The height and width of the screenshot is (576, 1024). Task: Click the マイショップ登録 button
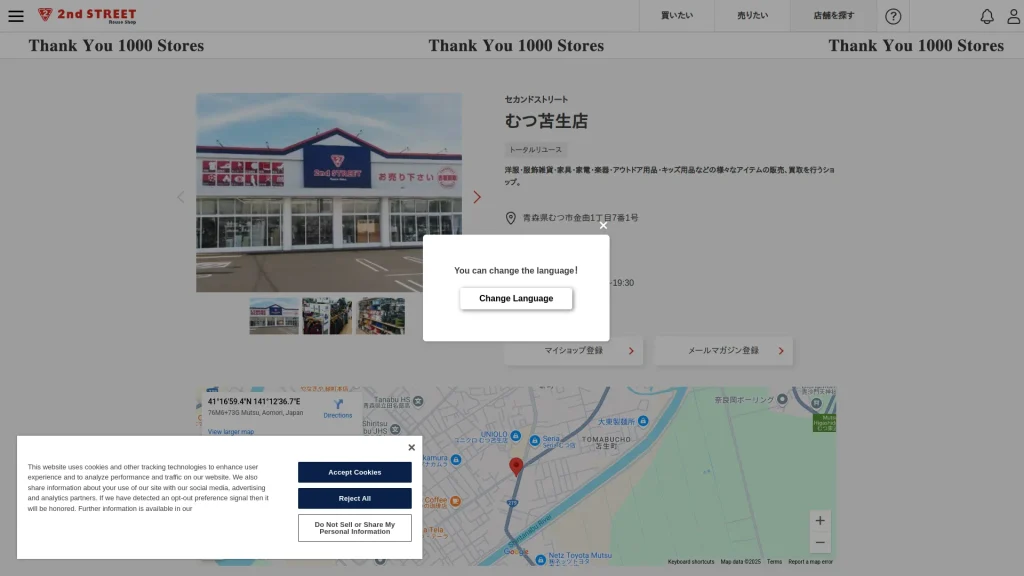click(573, 351)
